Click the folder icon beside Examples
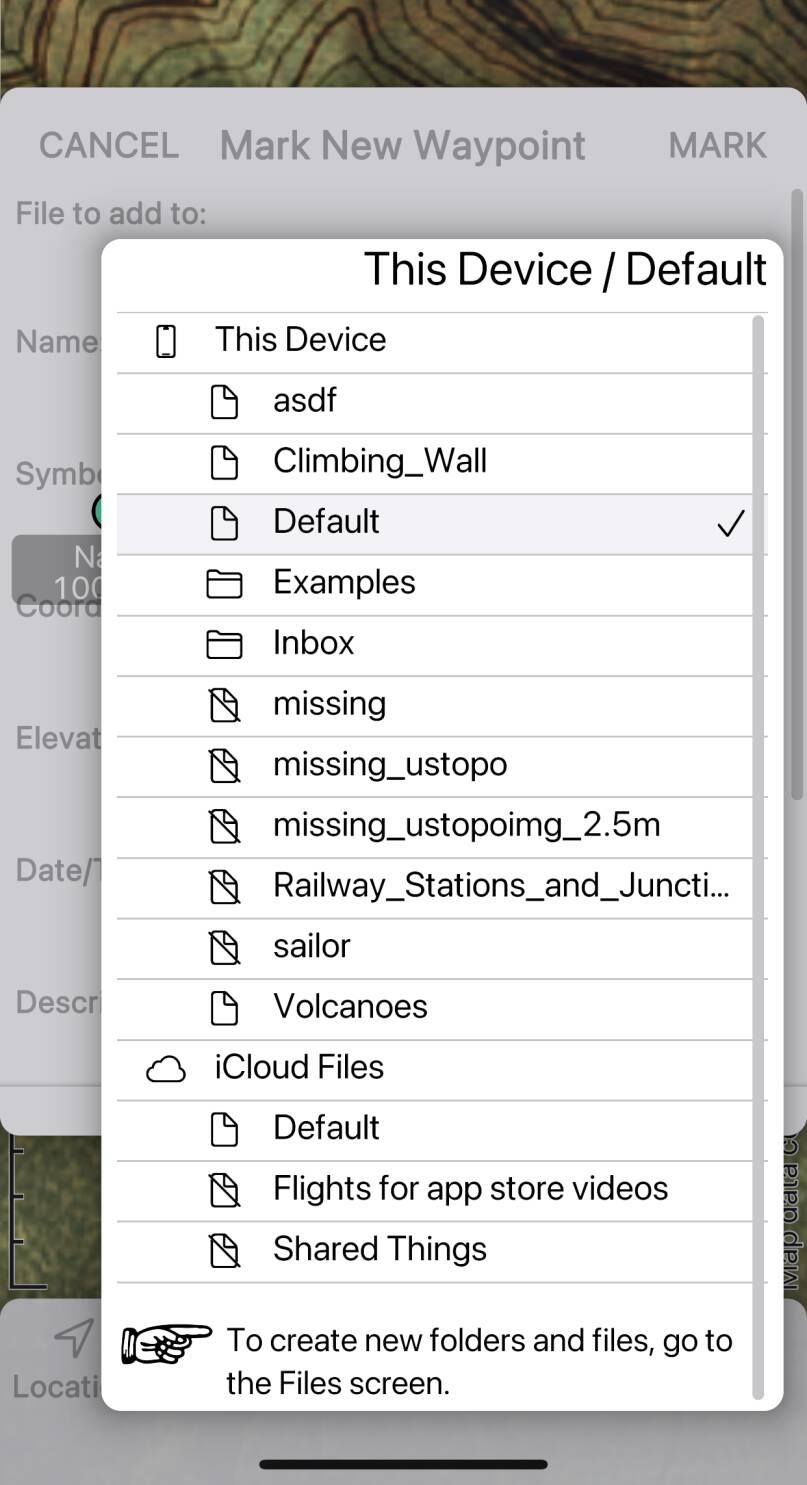 click(224, 584)
